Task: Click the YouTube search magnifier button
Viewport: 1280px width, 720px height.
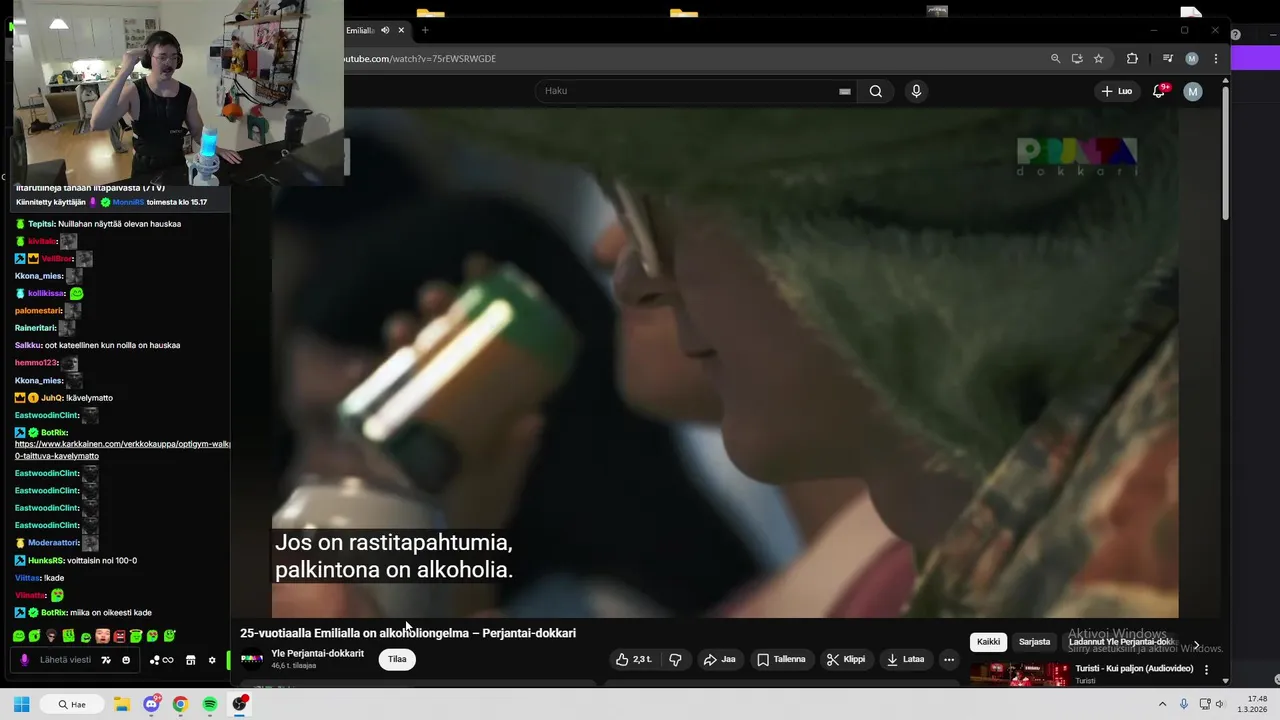Action: 876,91
